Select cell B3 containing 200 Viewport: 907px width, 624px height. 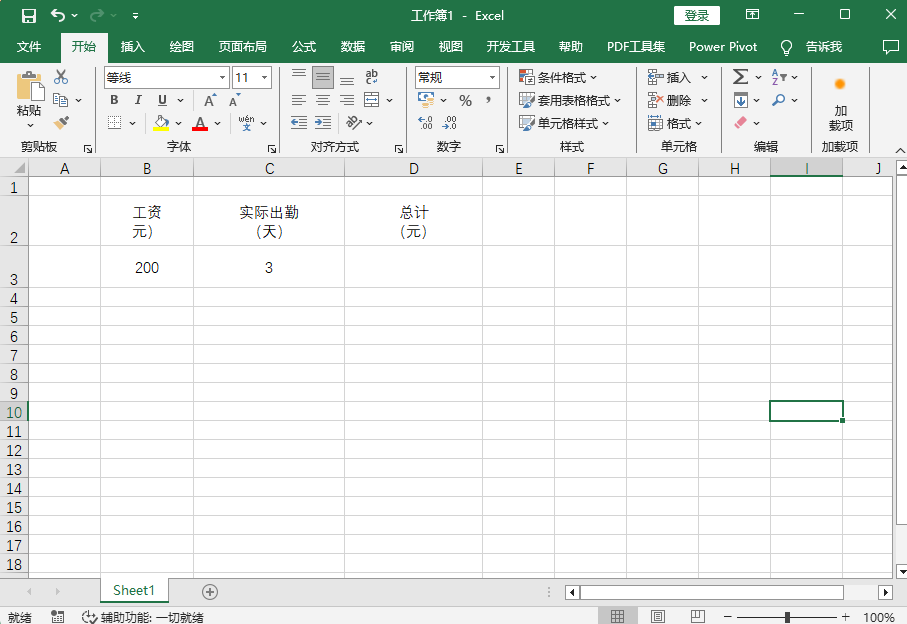click(x=147, y=268)
